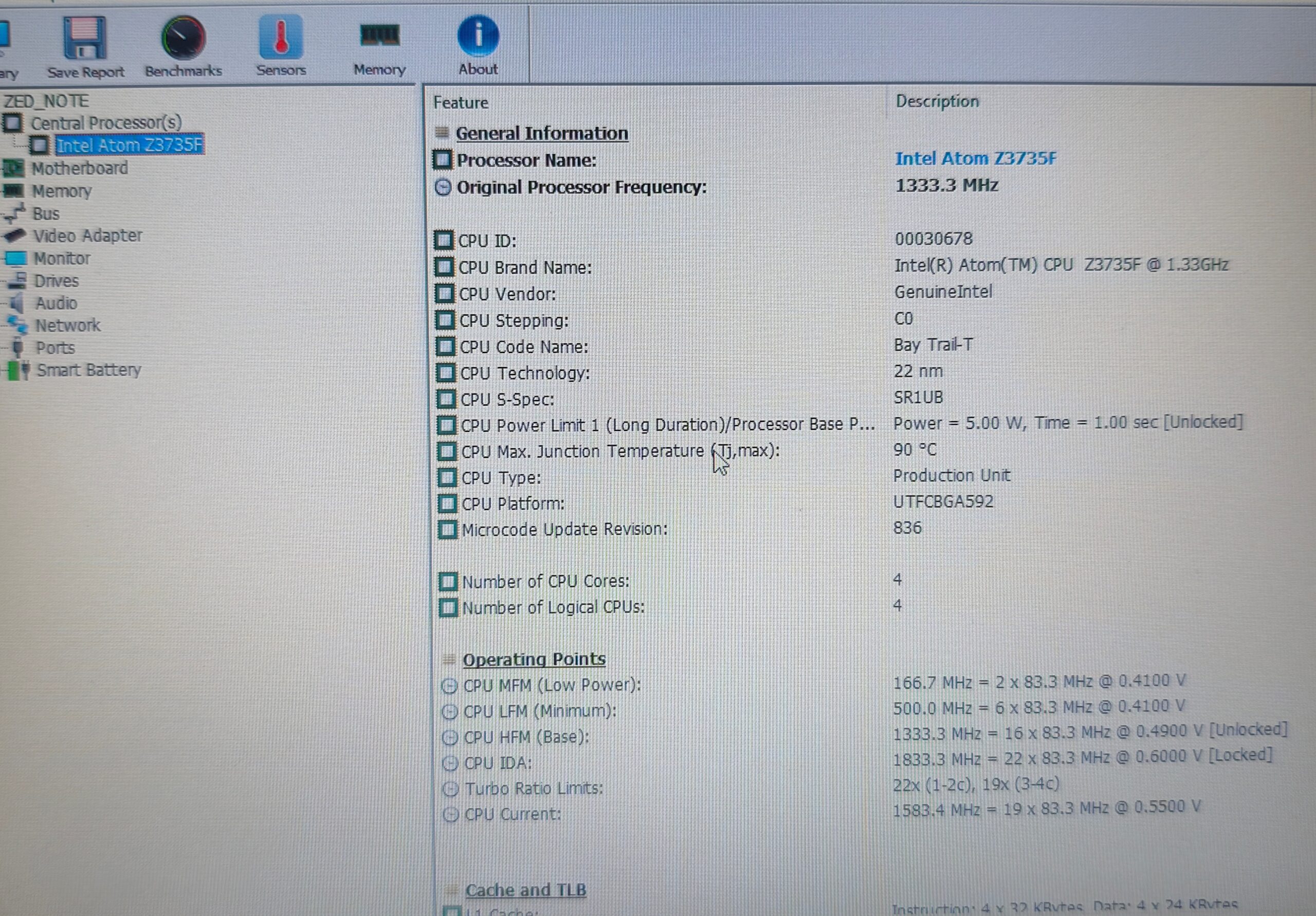Click the Benchmarks label

(x=184, y=70)
